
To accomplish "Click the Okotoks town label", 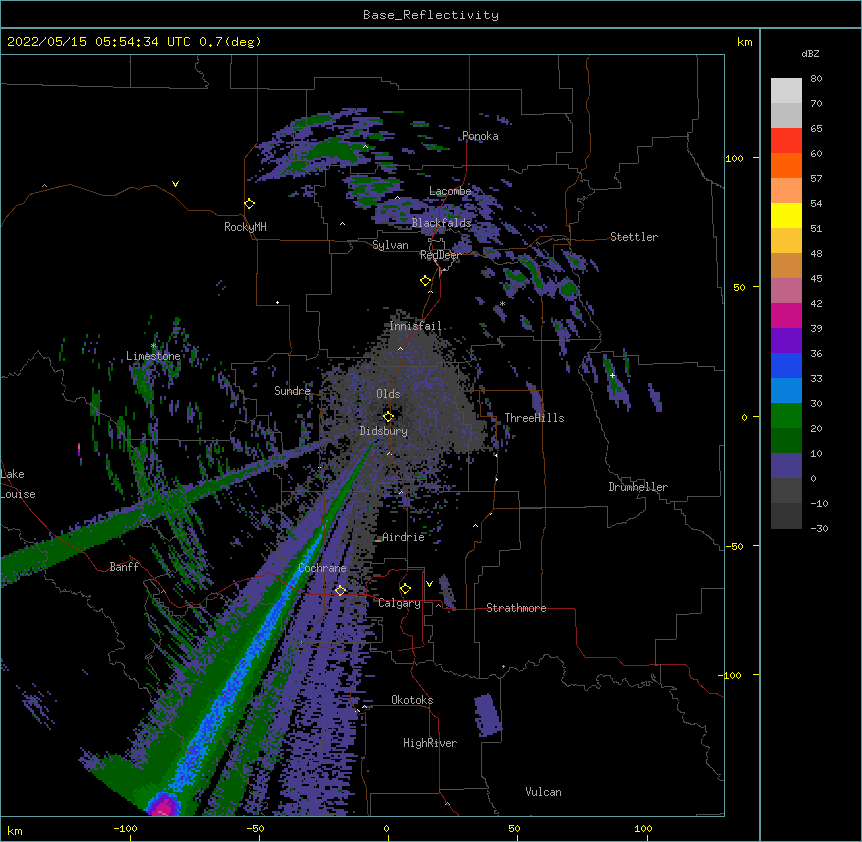I will tap(412, 700).
